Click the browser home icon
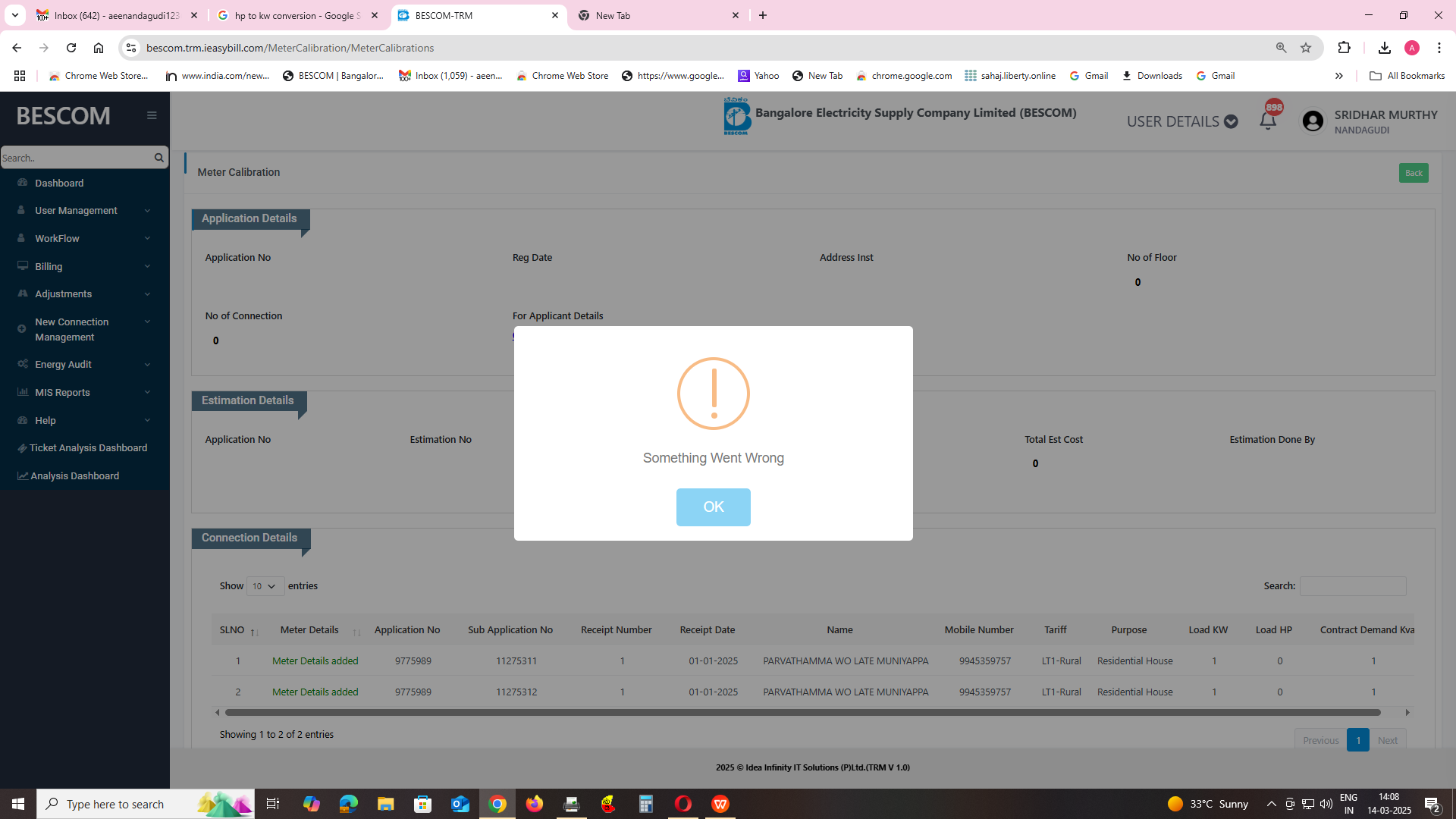Image resolution: width=1456 pixels, height=819 pixels. [99, 48]
